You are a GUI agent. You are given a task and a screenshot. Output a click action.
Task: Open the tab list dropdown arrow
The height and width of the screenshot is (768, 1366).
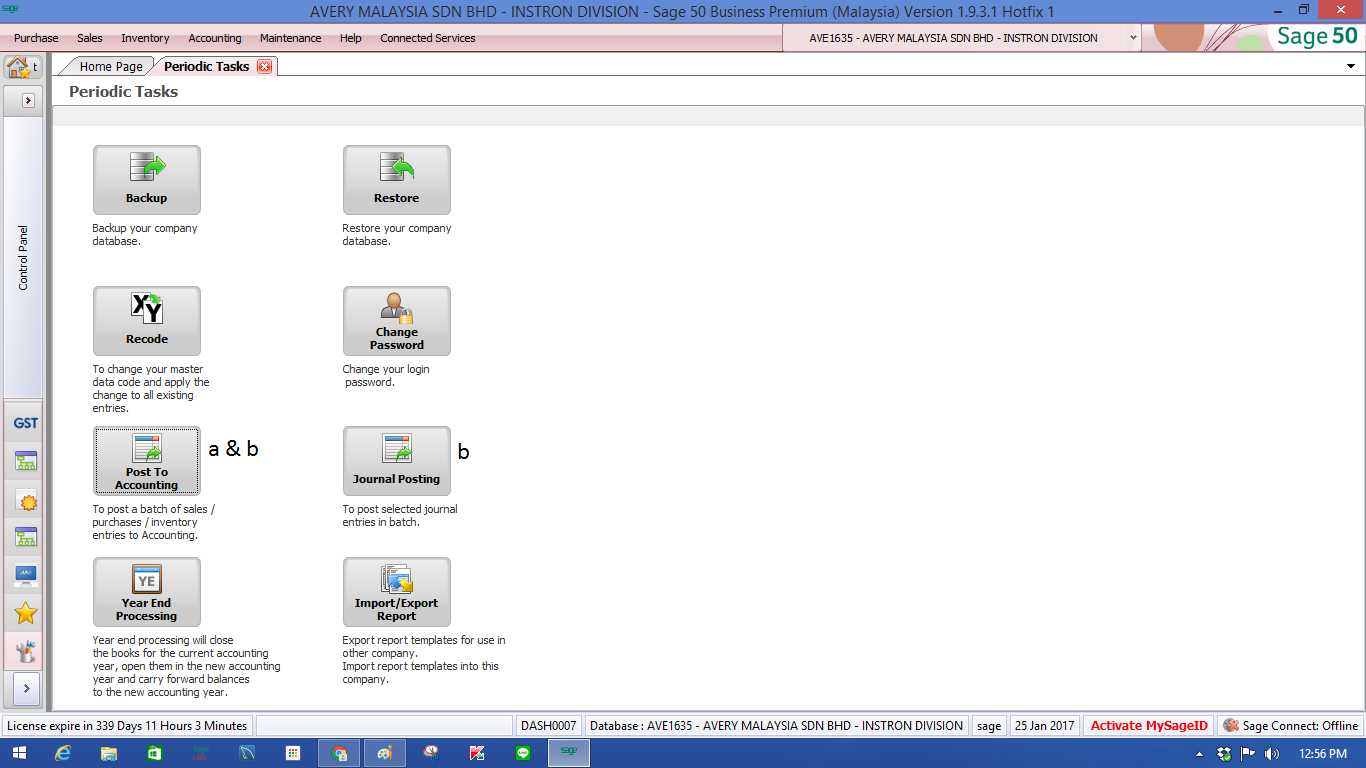(1352, 66)
